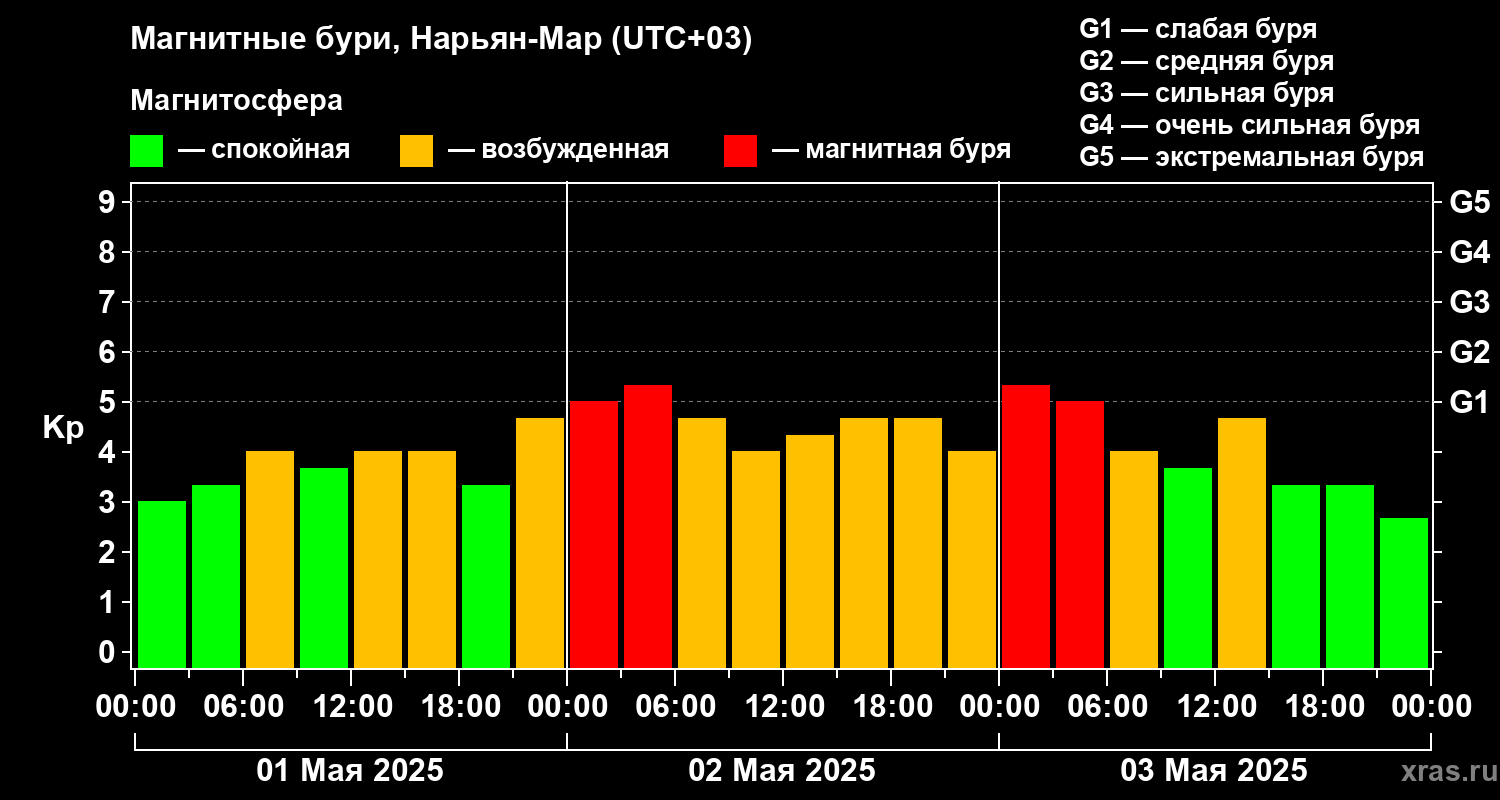1500x800 pixels.
Task: Select the '— магнитная буря' legend label
Action: click(x=891, y=150)
